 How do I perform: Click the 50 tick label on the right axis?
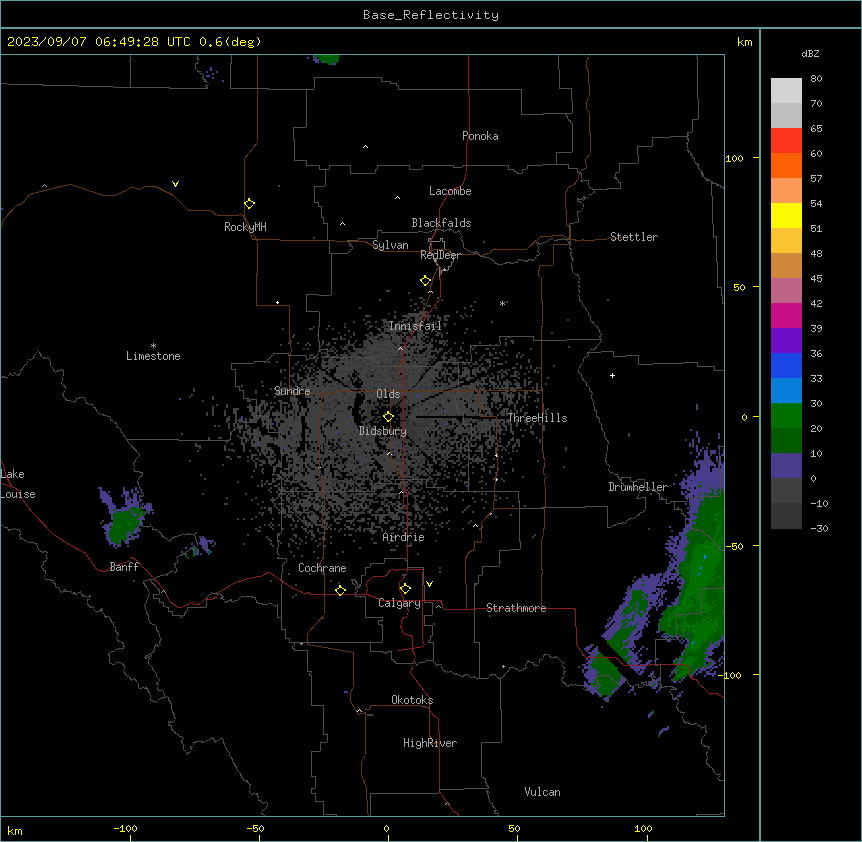[x=739, y=287]
